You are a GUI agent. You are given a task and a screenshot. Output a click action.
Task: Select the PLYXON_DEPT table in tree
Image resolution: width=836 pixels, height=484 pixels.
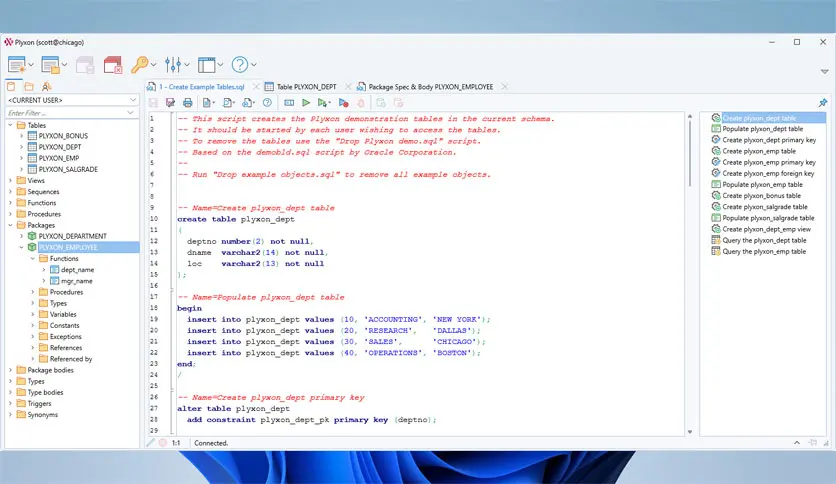point(60,147)
